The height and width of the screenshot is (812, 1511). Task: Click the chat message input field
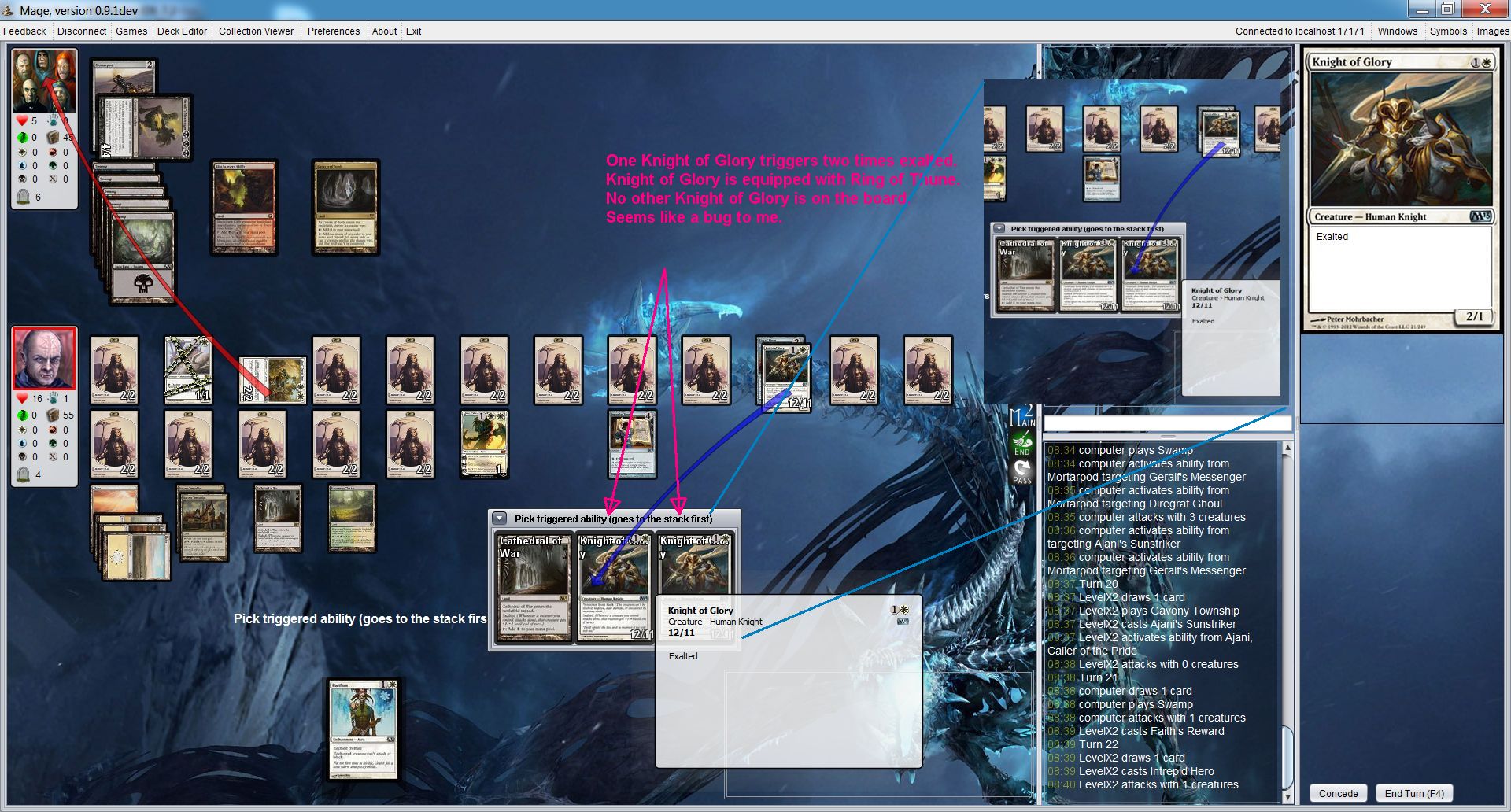(1166, 424)
